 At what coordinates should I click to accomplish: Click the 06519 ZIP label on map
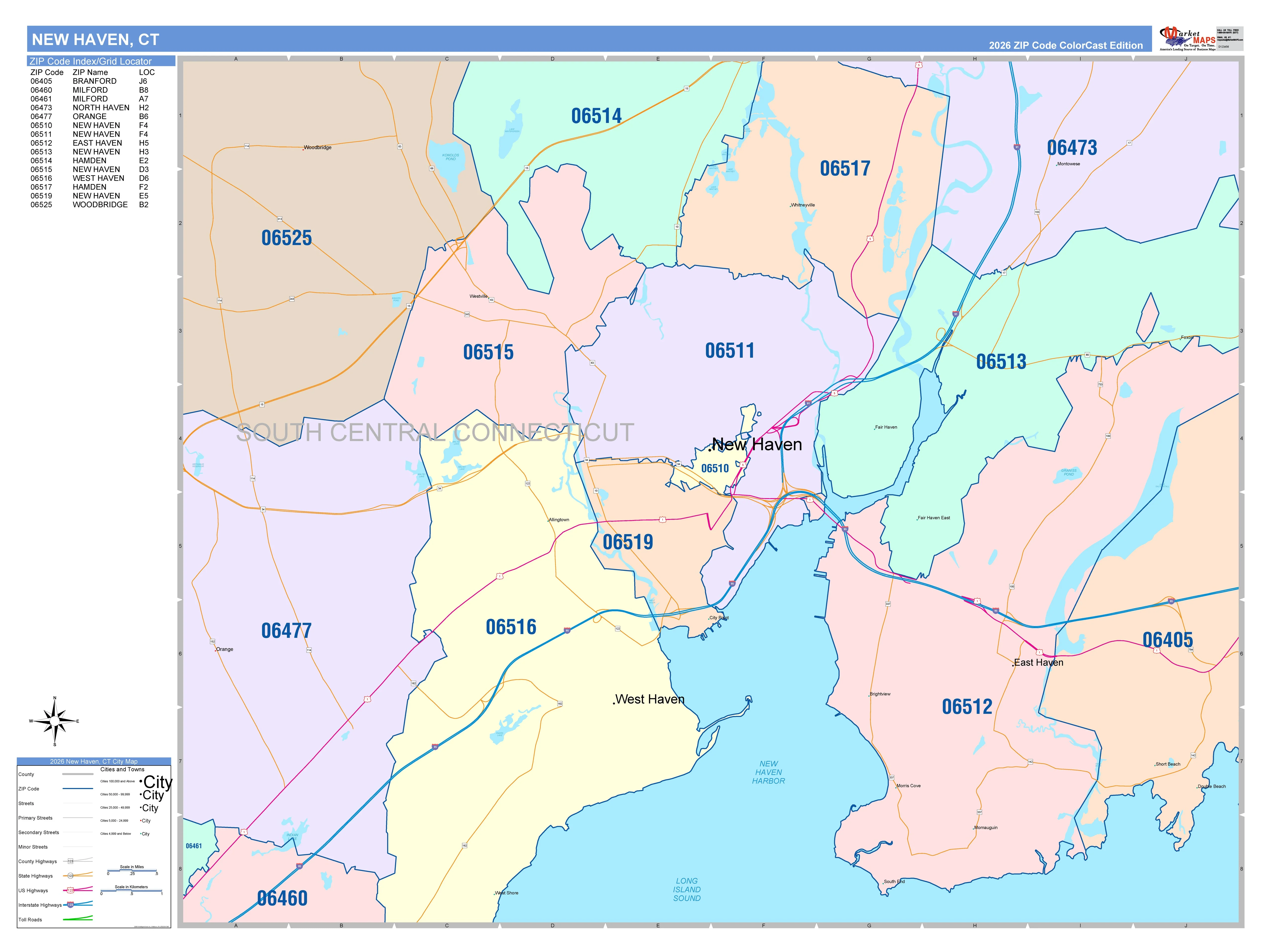coord(628,542)
